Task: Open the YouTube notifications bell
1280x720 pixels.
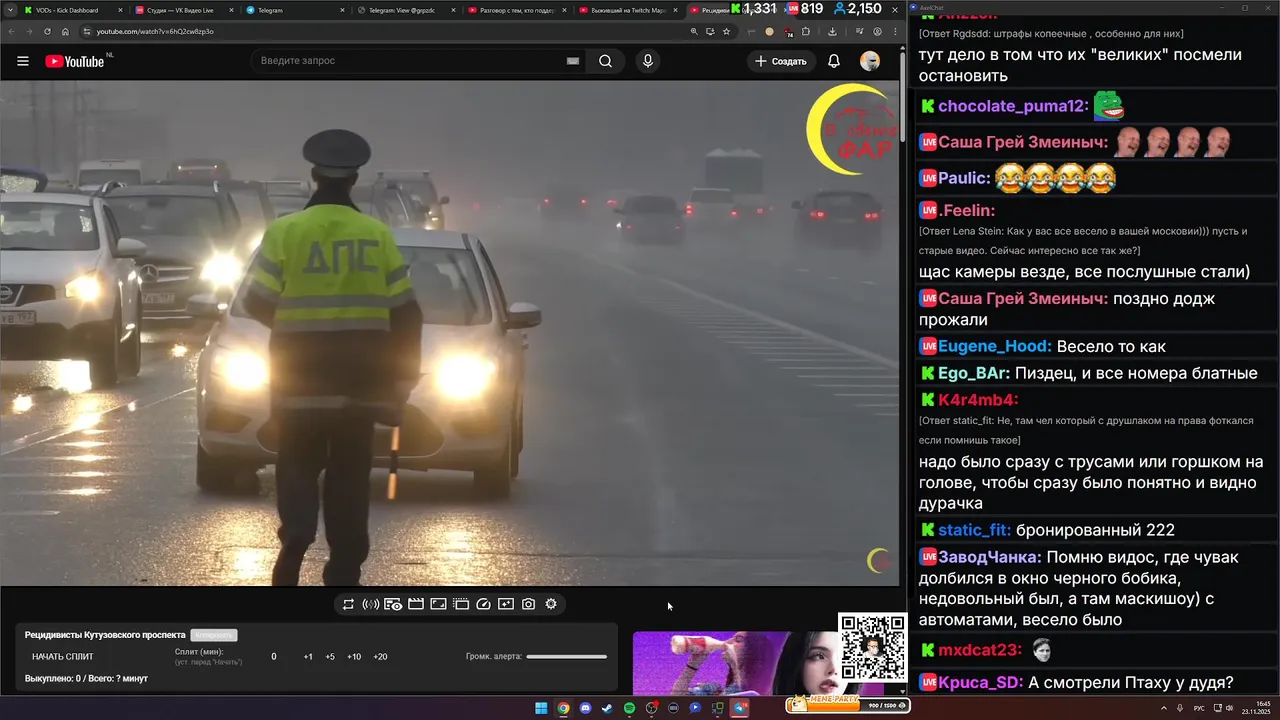Action: 834,61
